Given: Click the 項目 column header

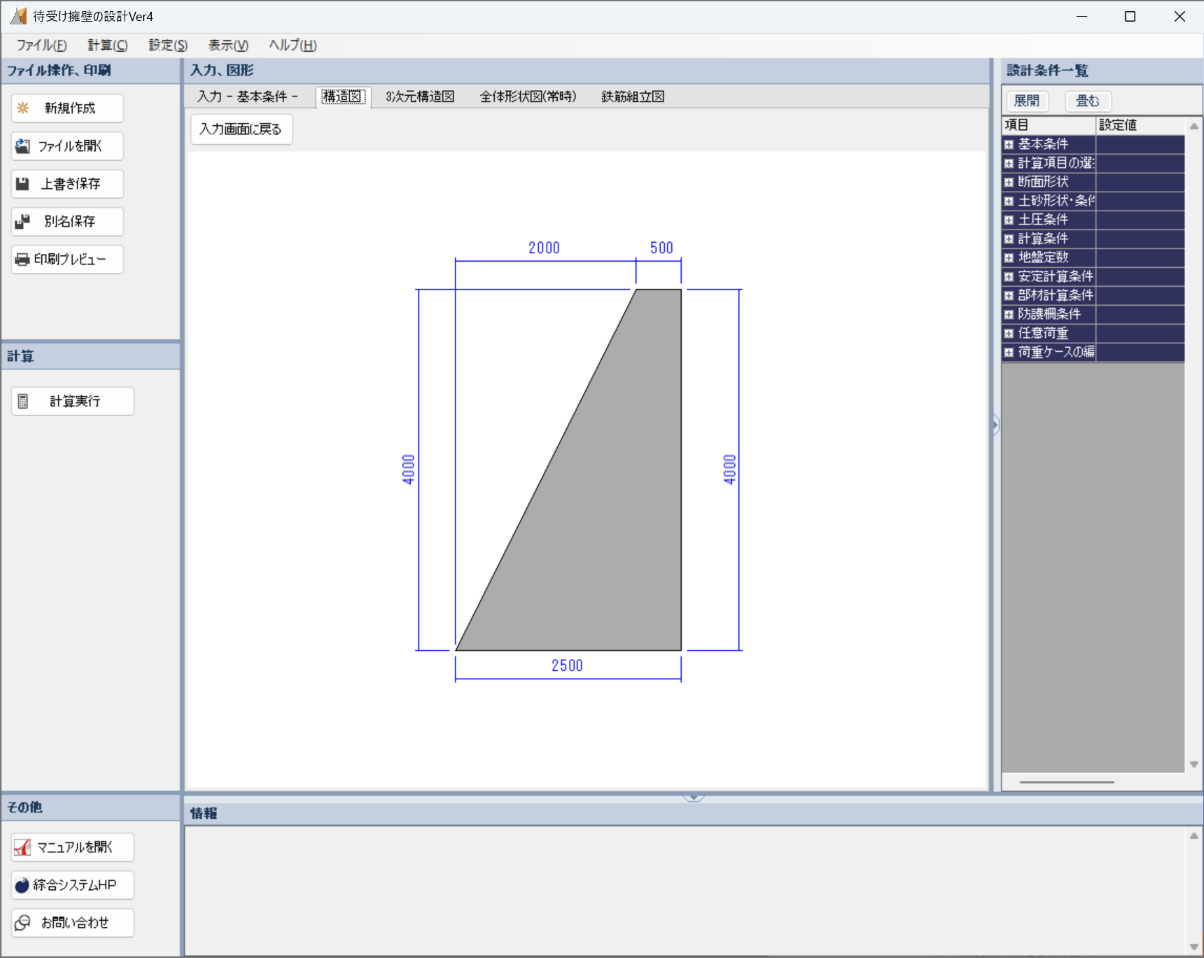Looking at the screenshot, I should [x=1049, y=126].
